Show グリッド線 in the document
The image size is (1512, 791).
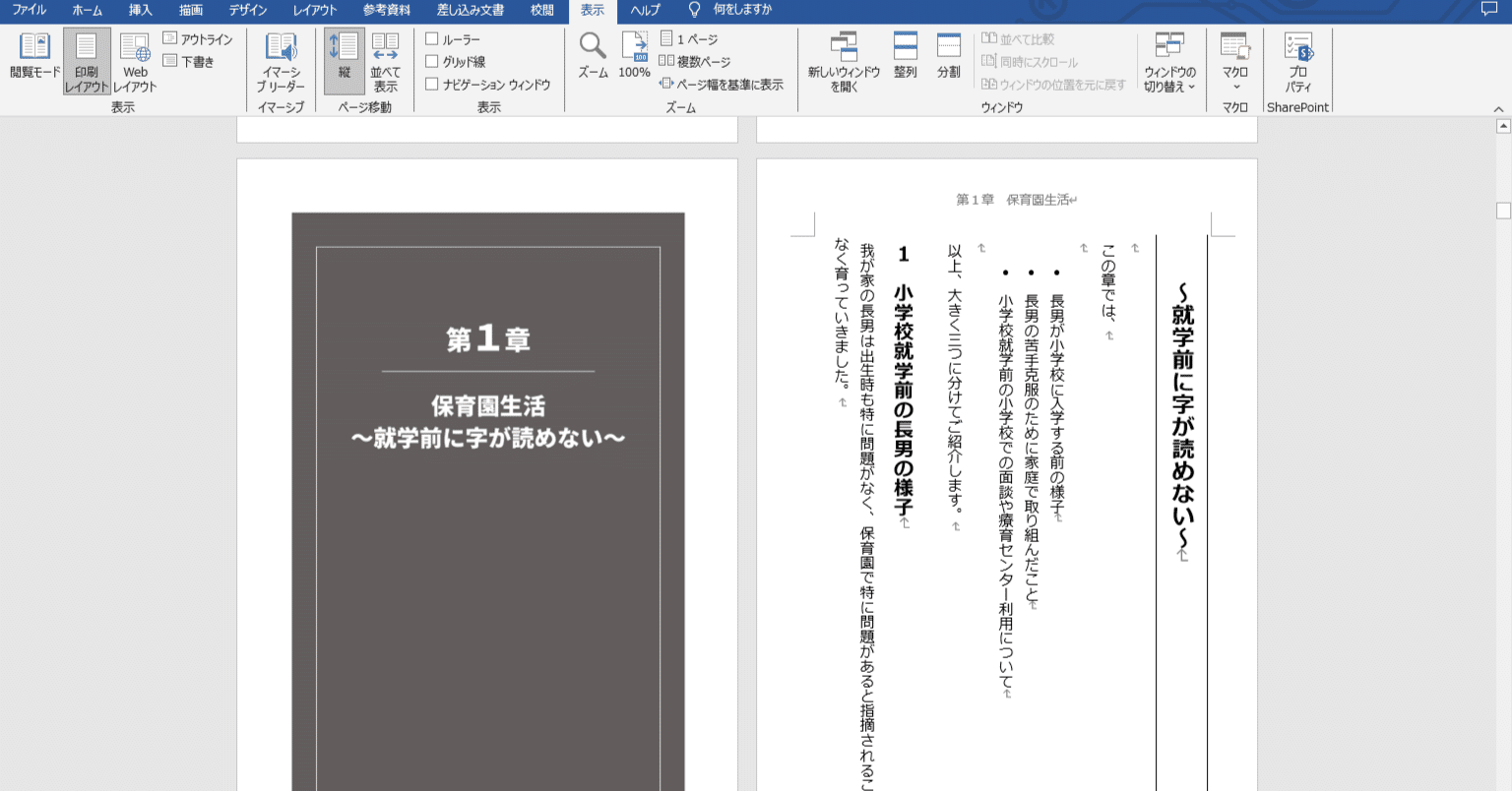click(x=432, y=60)
